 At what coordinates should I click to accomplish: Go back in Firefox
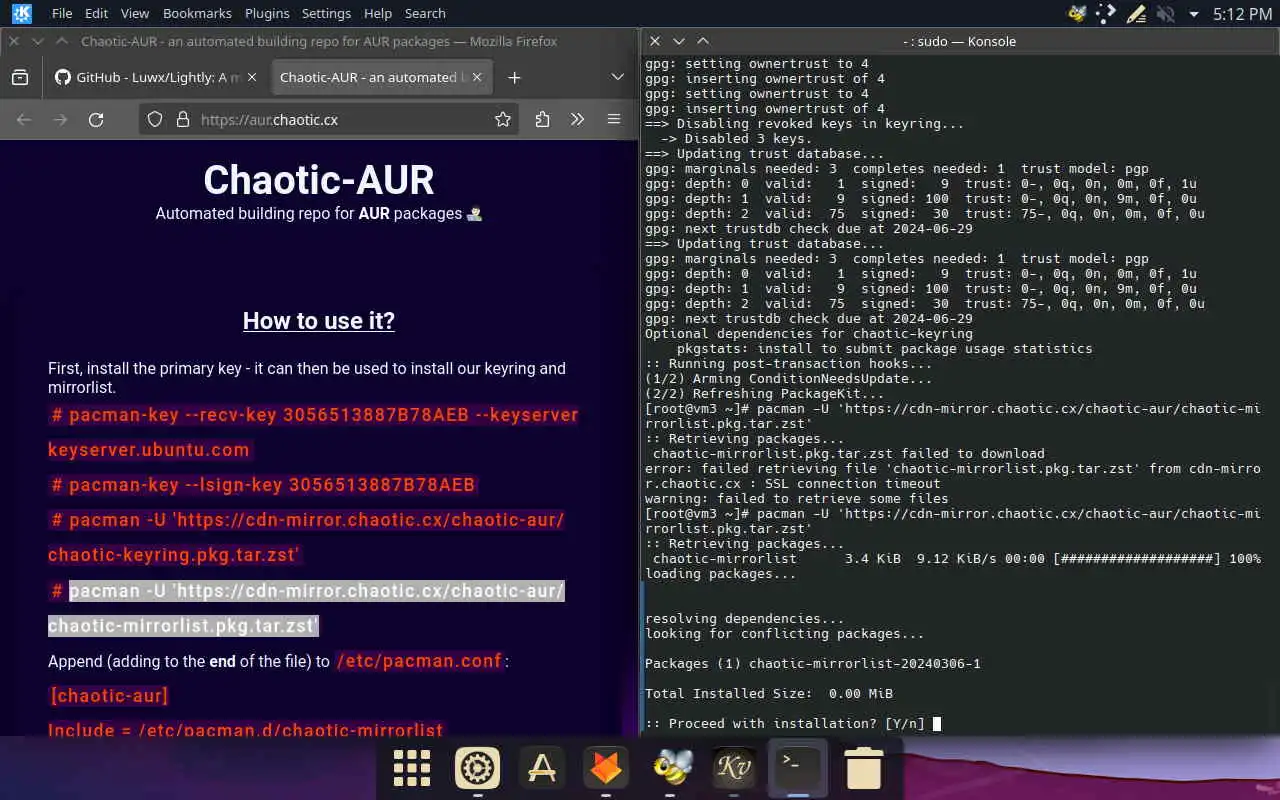click(x=24, y=119)
